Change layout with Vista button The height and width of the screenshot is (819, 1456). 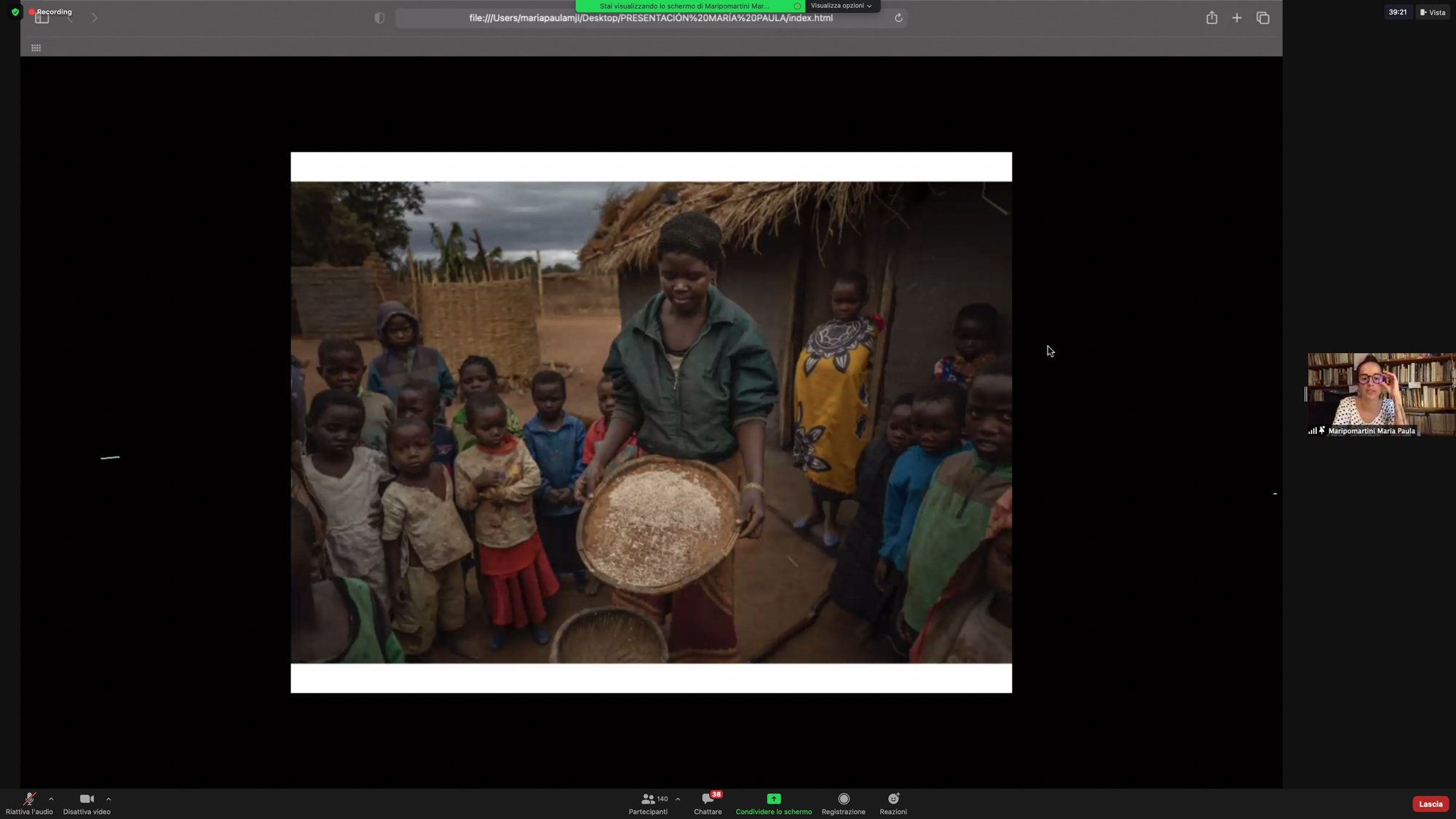pos(1432,12)
